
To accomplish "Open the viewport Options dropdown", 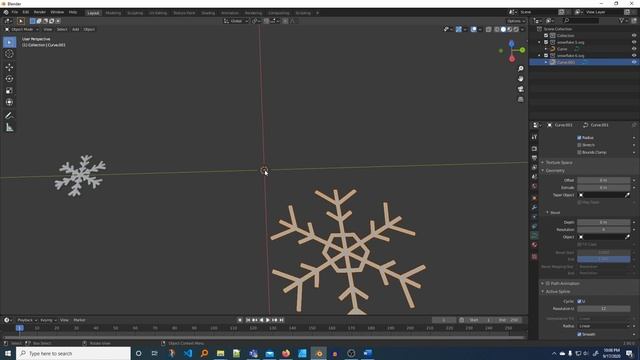I will (x=516, y=21).
